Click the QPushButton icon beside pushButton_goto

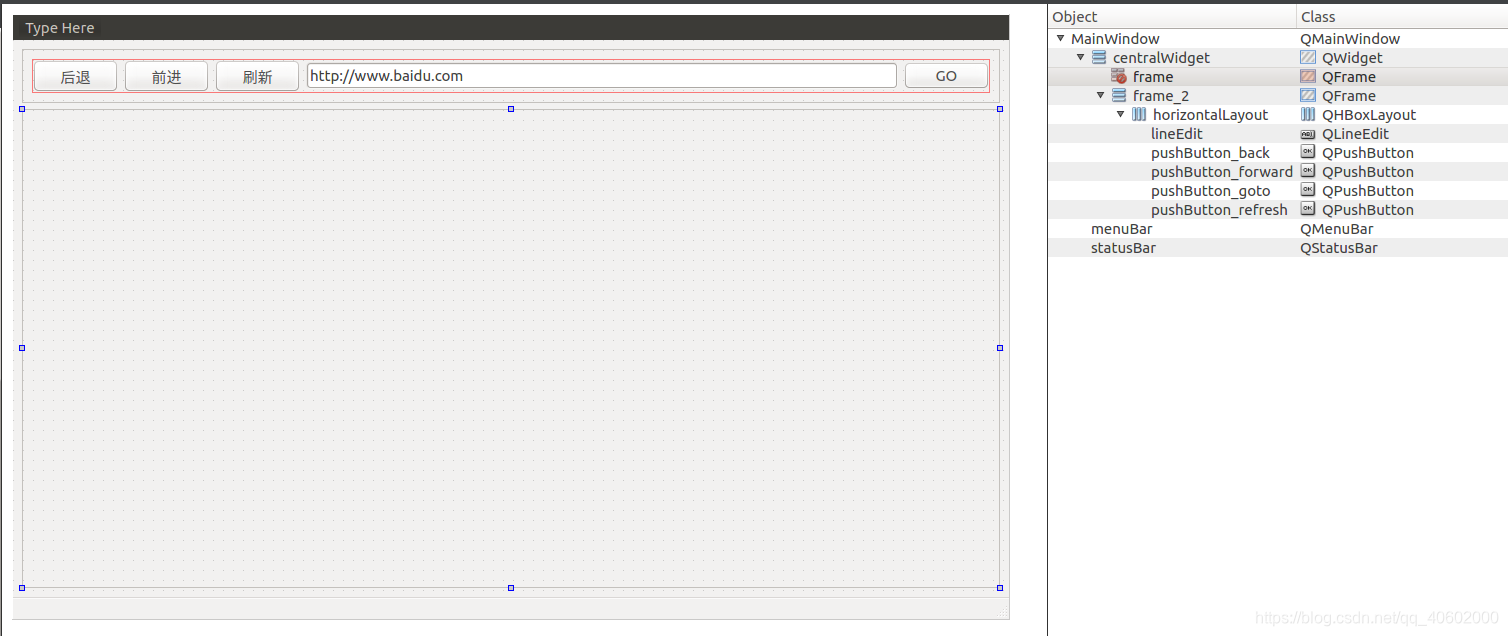coord(1307,190)
